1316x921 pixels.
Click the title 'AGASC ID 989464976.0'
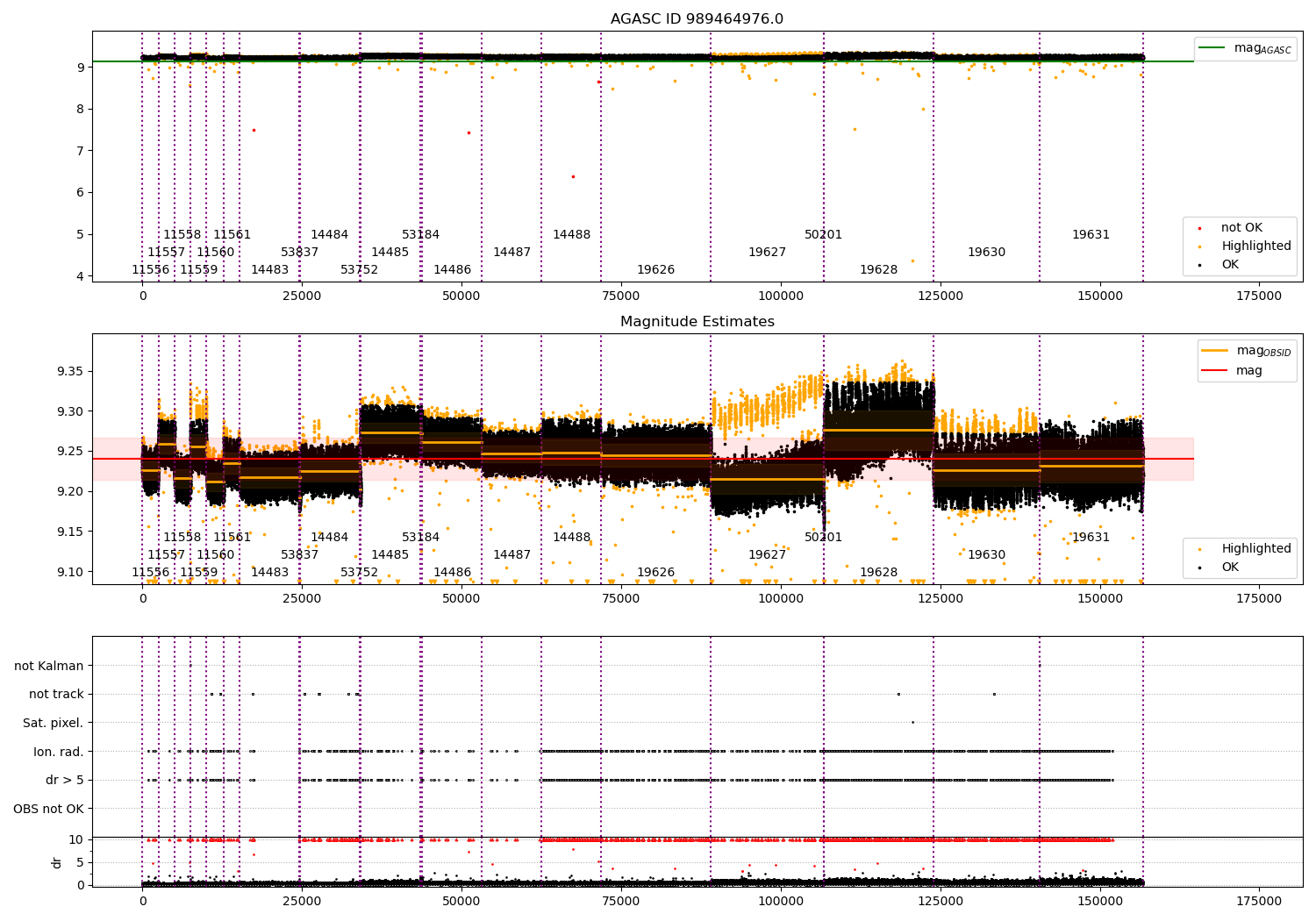(x=697, y=19)
